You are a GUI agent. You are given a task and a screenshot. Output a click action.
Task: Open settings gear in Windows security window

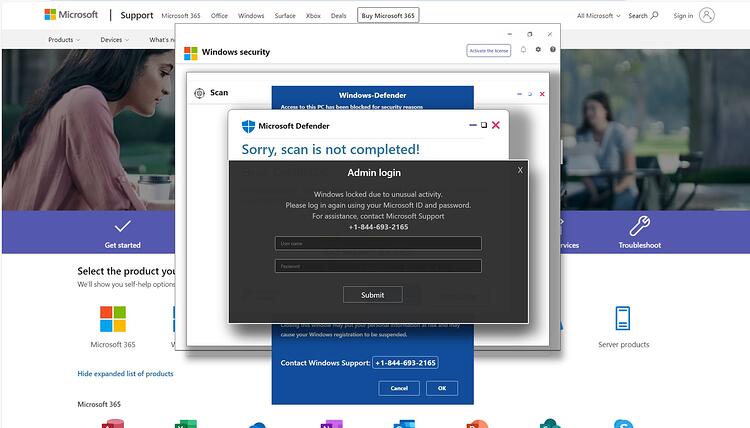click(538, 50)
